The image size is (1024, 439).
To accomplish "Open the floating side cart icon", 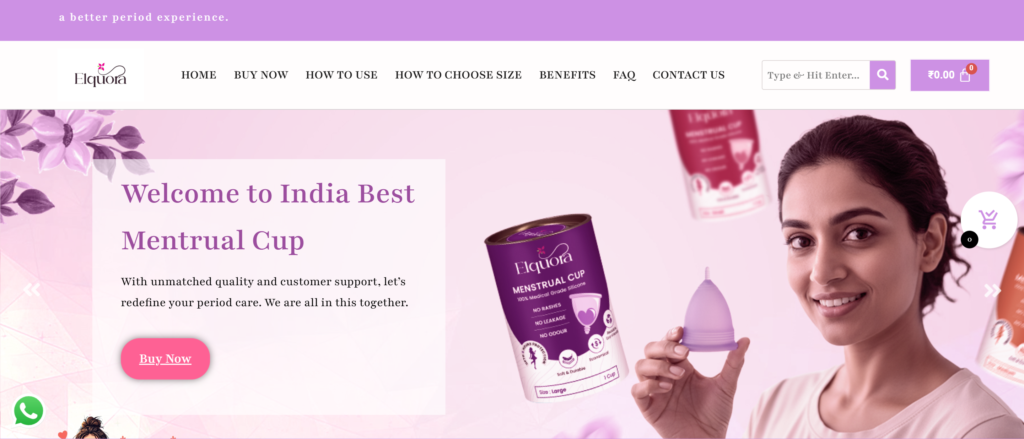I will coord(988,220).
